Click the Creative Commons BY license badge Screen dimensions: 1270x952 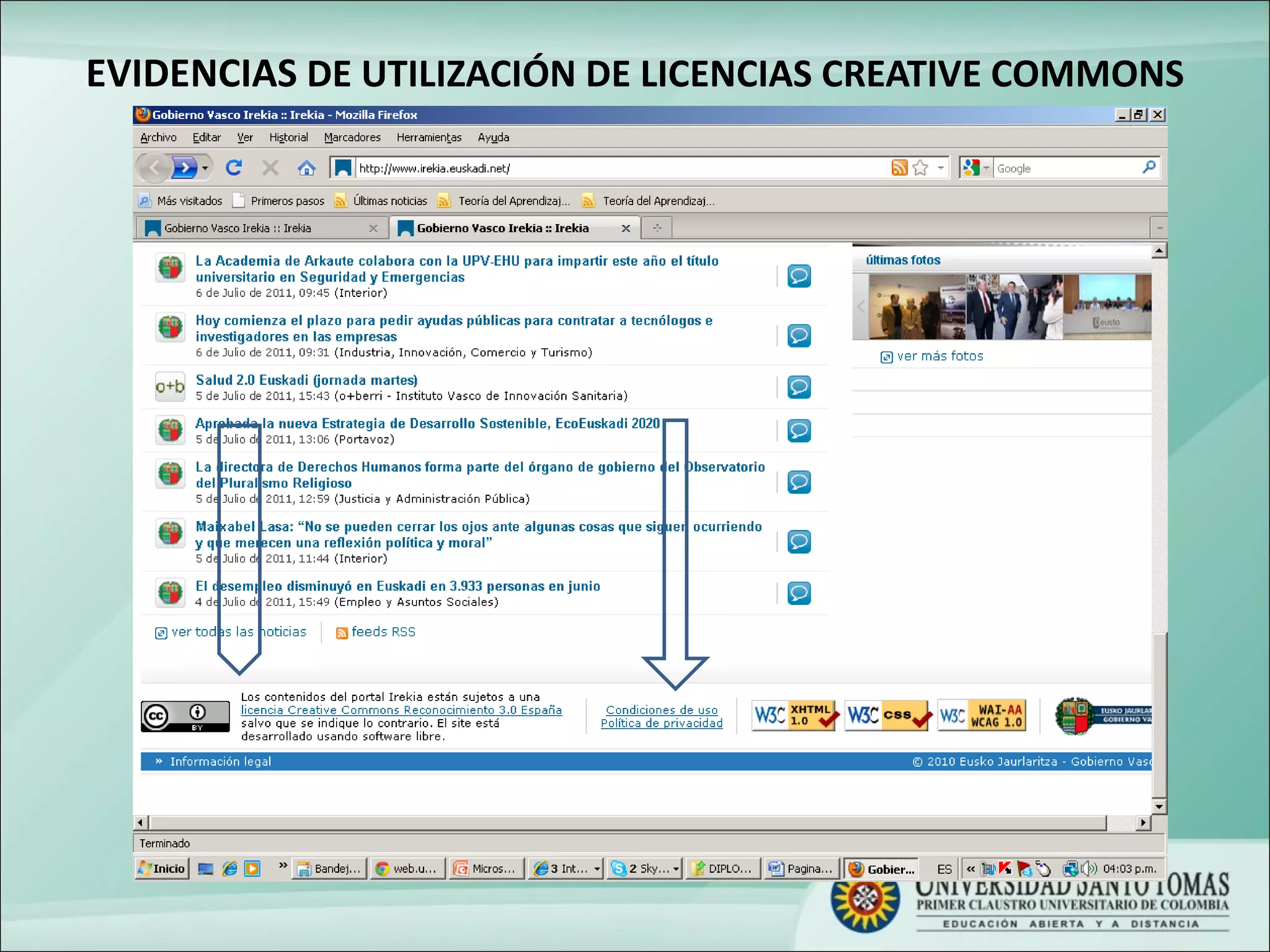[185, 715]
